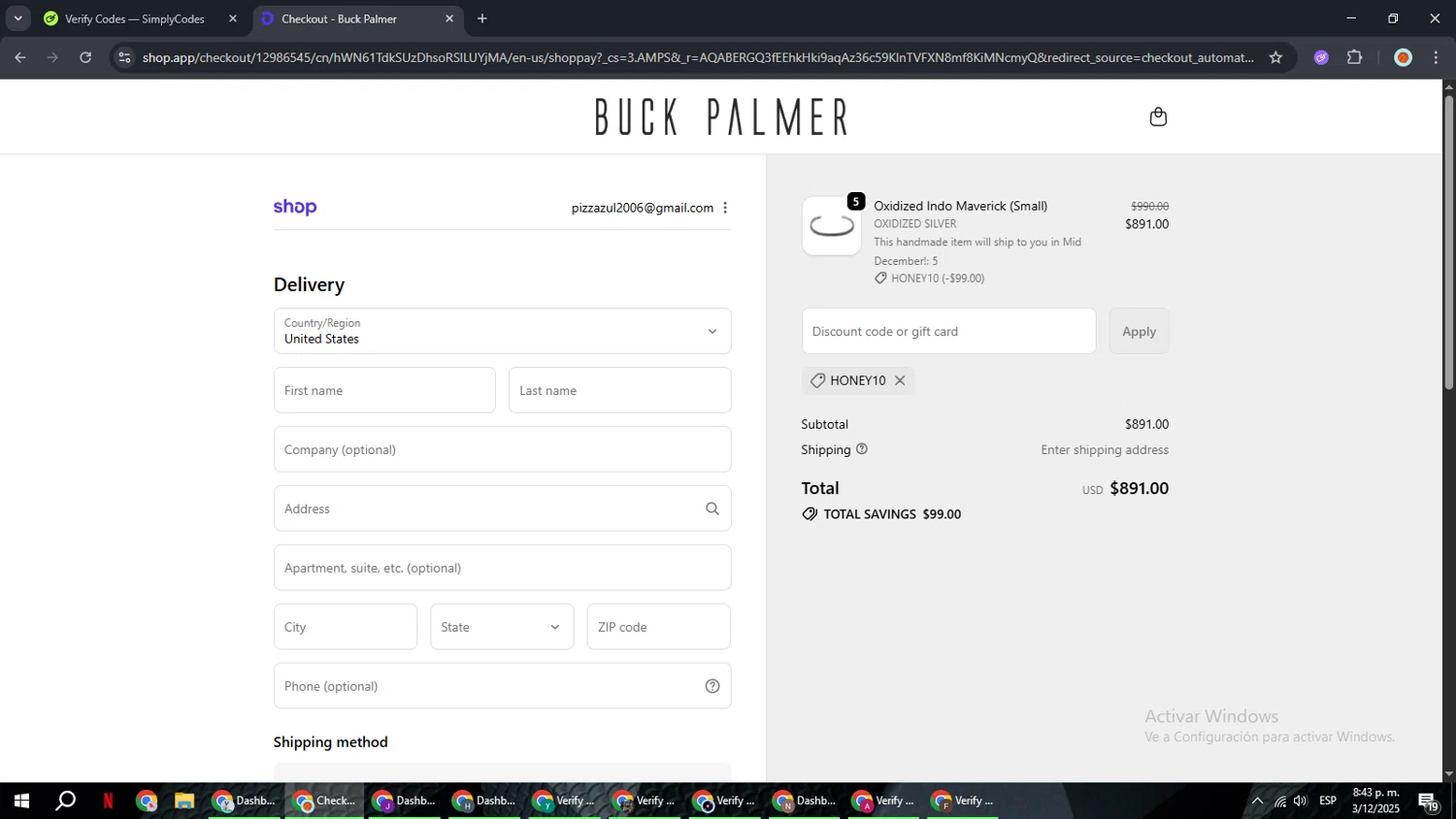Viewport: 1456px width, 819px height.
Task: Click the purple extension icon in toolbar
Action: pyautogui.click(x=1321, y=57)
